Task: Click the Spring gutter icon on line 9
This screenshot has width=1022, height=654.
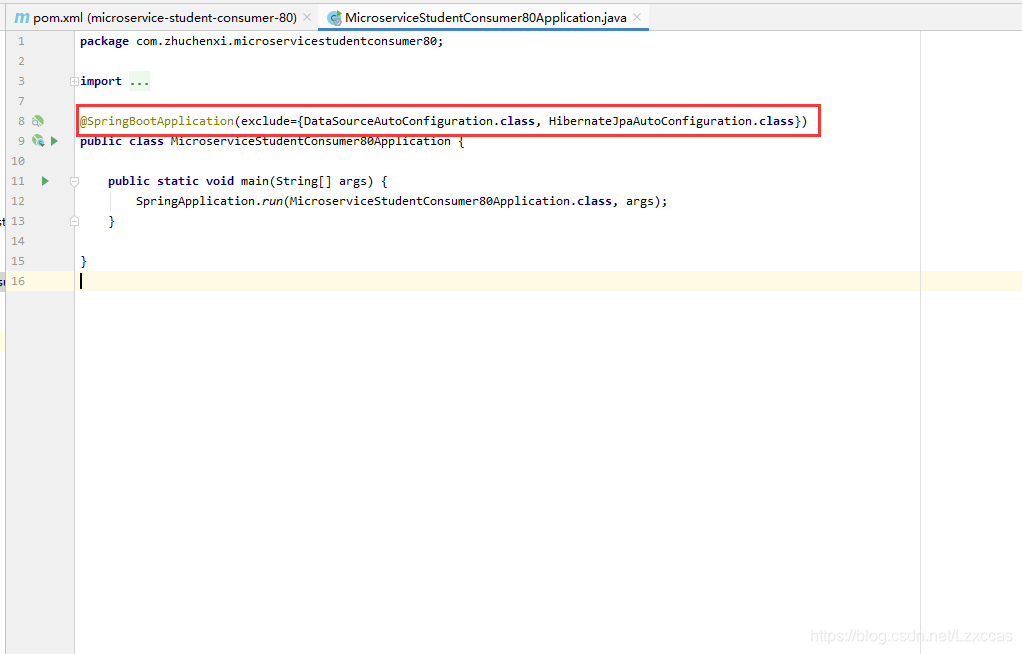Action: coord(38,141)
